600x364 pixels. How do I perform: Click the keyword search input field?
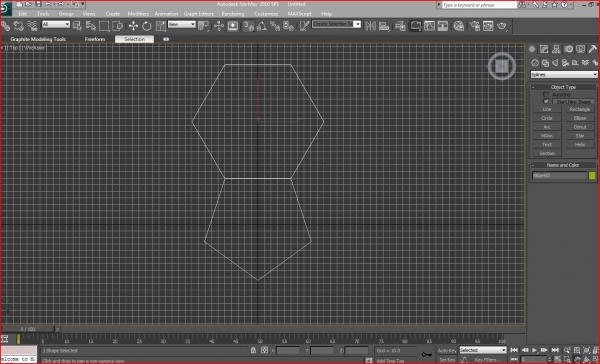479,5
